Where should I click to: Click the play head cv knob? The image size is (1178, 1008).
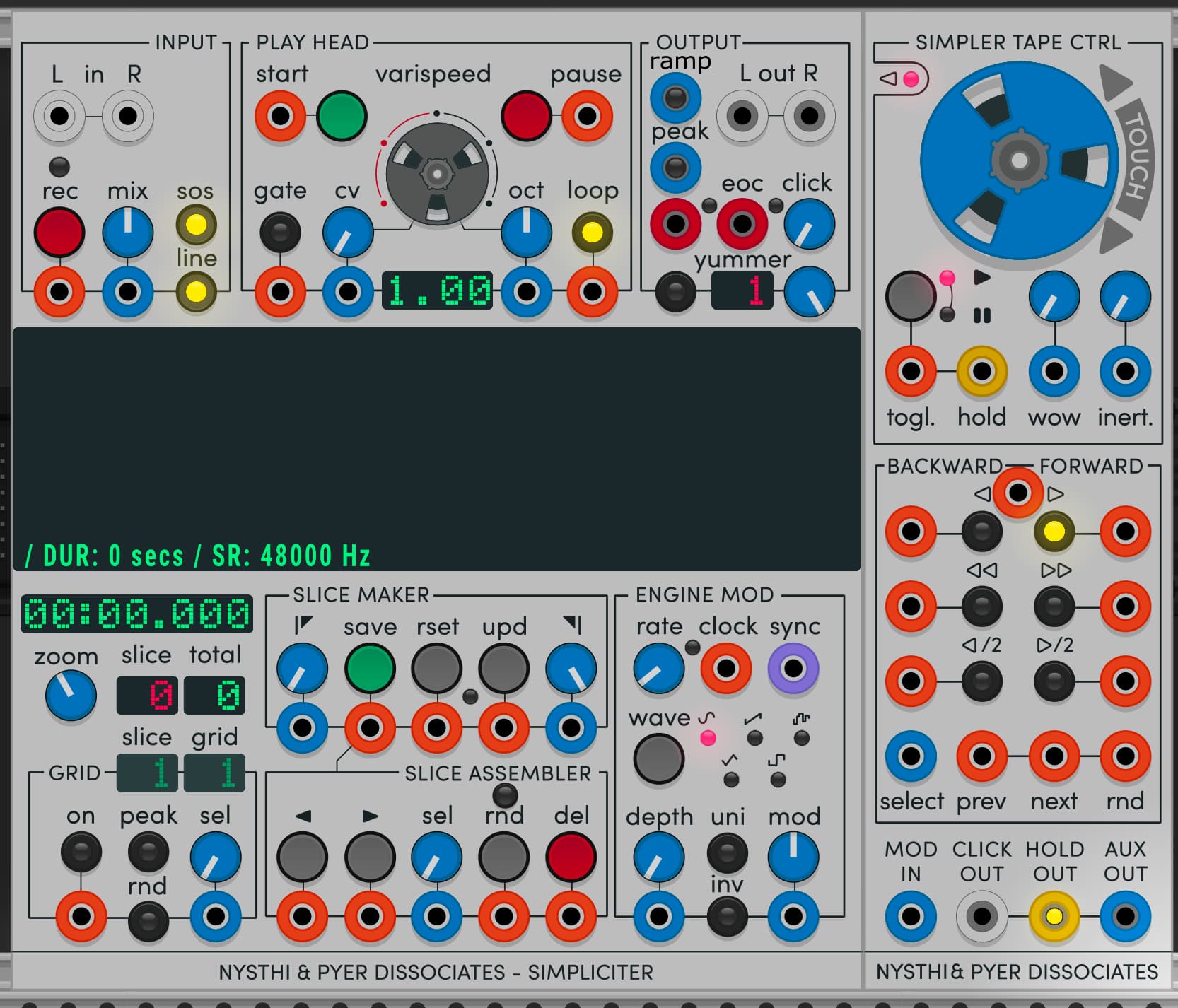point(348,233)
